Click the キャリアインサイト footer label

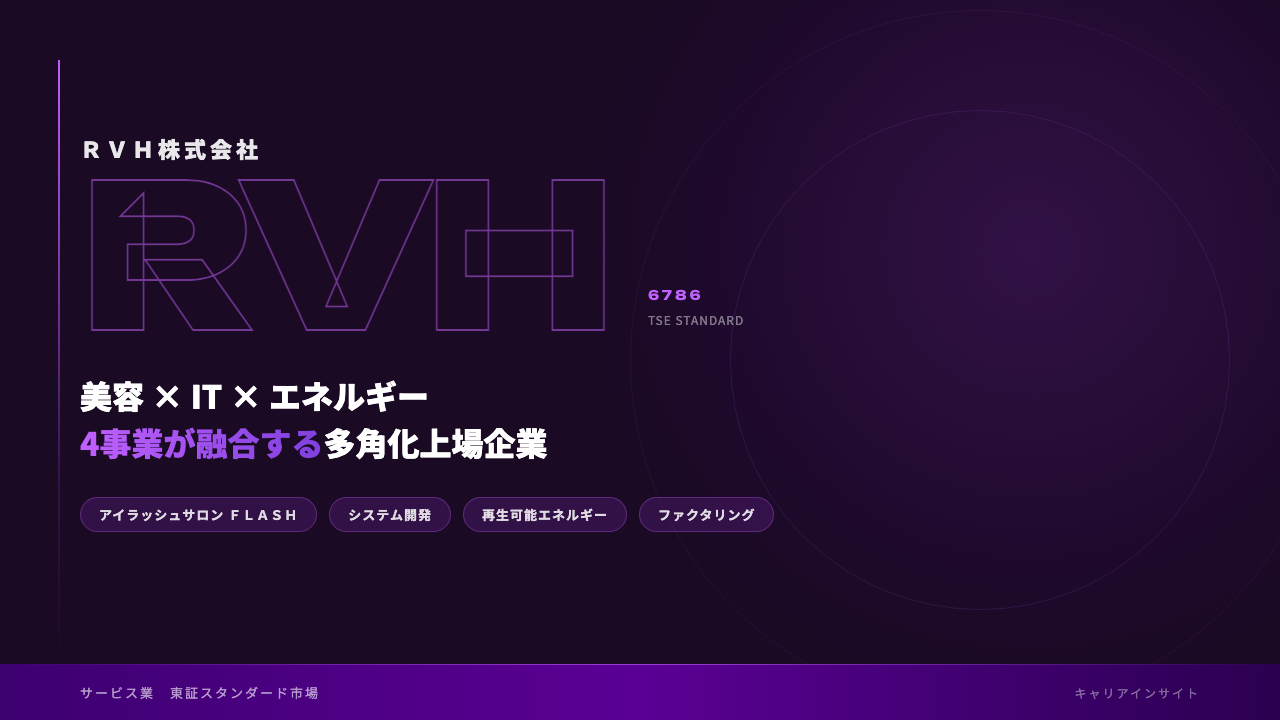coord(1137,693)
